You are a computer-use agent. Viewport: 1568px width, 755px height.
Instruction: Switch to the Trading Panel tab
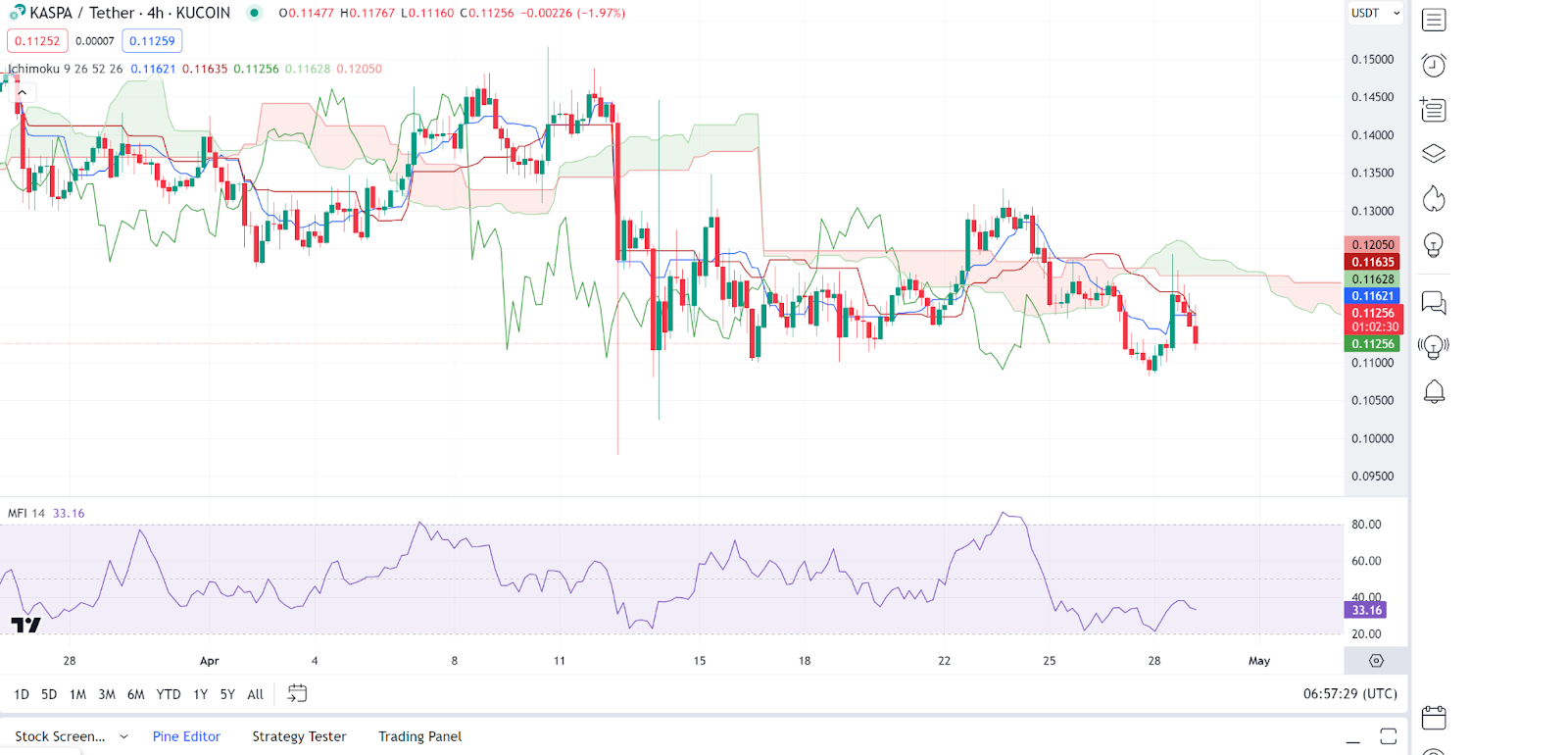pos(419,736)
